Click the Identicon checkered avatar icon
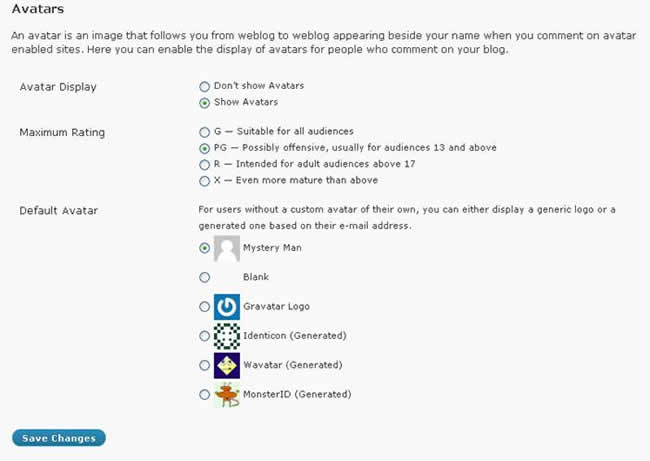Screen dimensions: 650x461 pos(227,336)
